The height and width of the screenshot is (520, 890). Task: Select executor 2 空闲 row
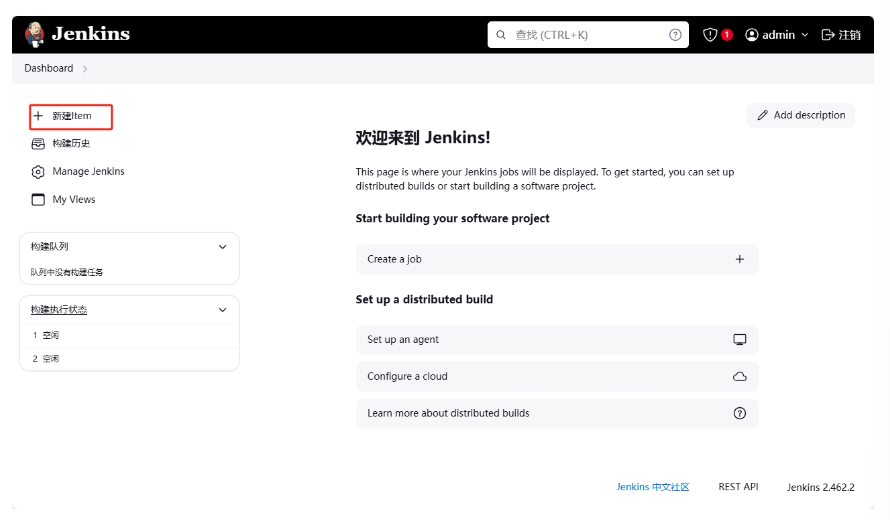(x=129, y=358)
